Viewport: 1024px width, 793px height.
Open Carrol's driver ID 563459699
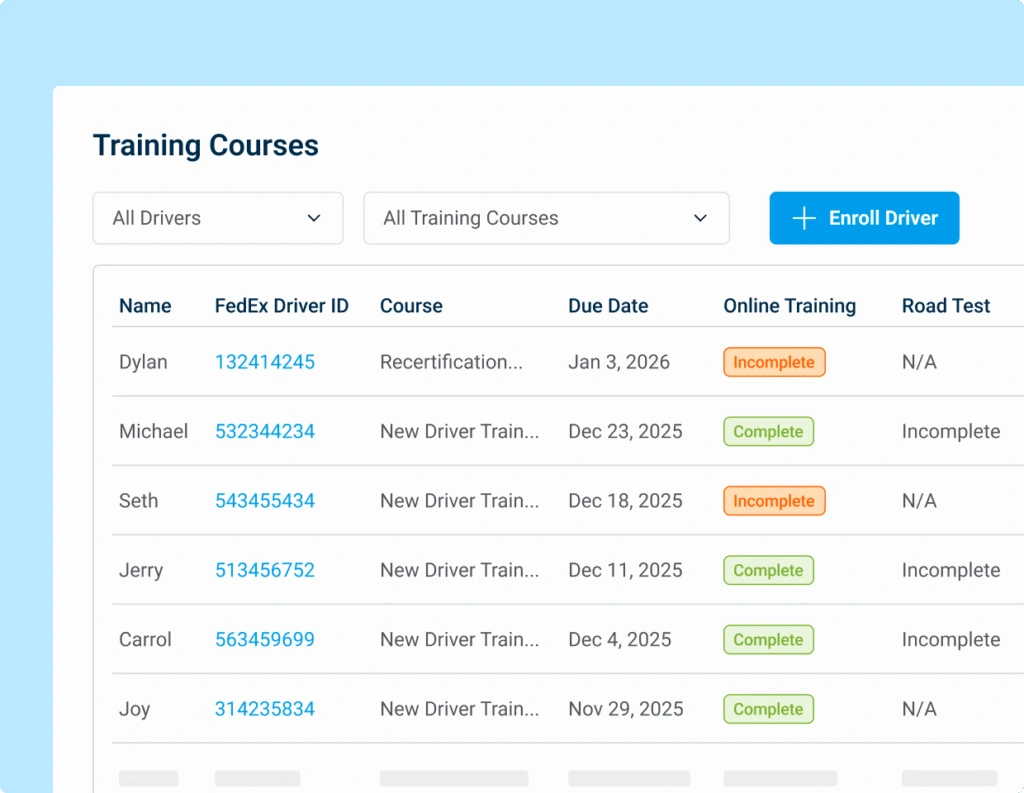pos(264,639)
